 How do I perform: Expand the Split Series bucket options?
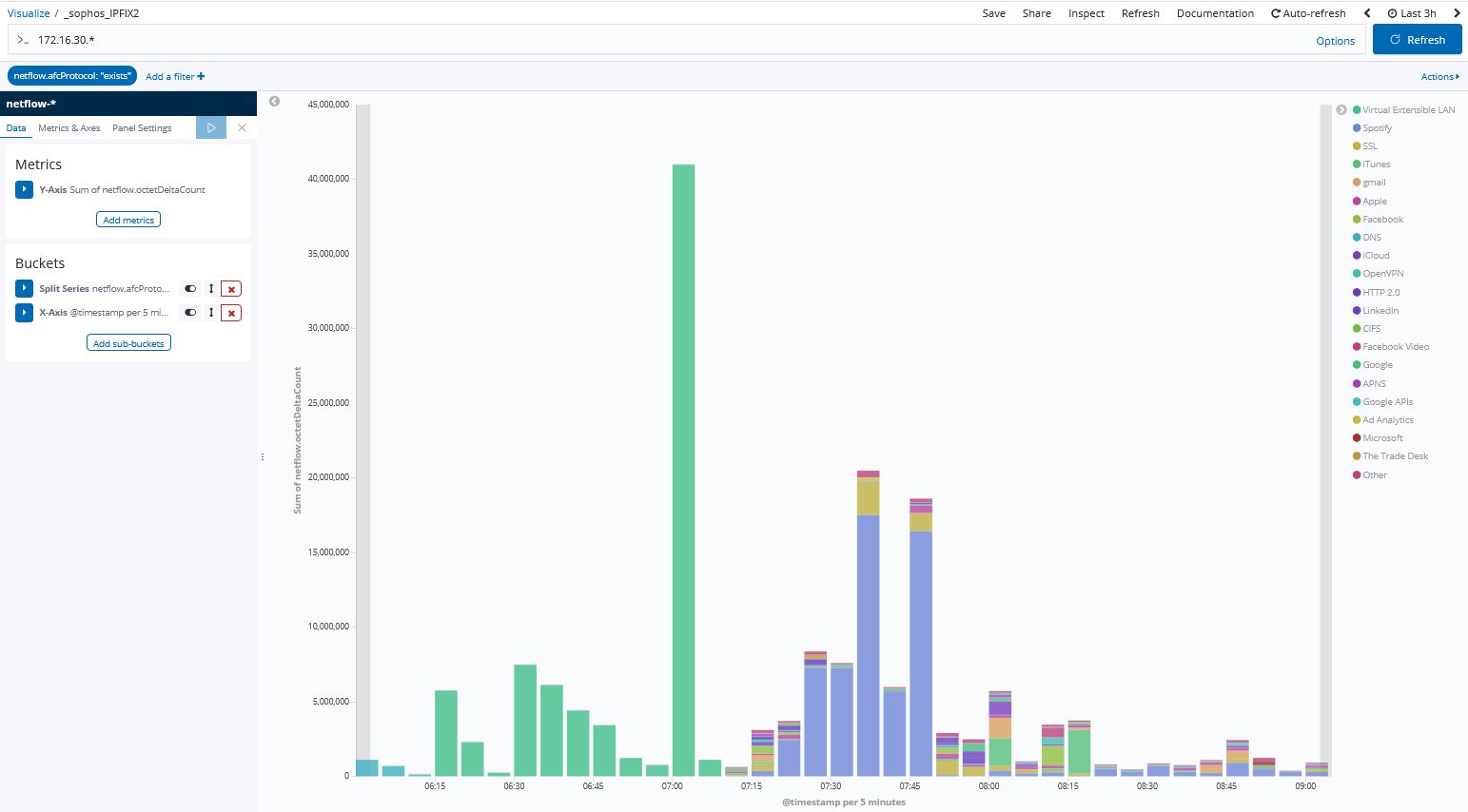(x=25, y=289)
